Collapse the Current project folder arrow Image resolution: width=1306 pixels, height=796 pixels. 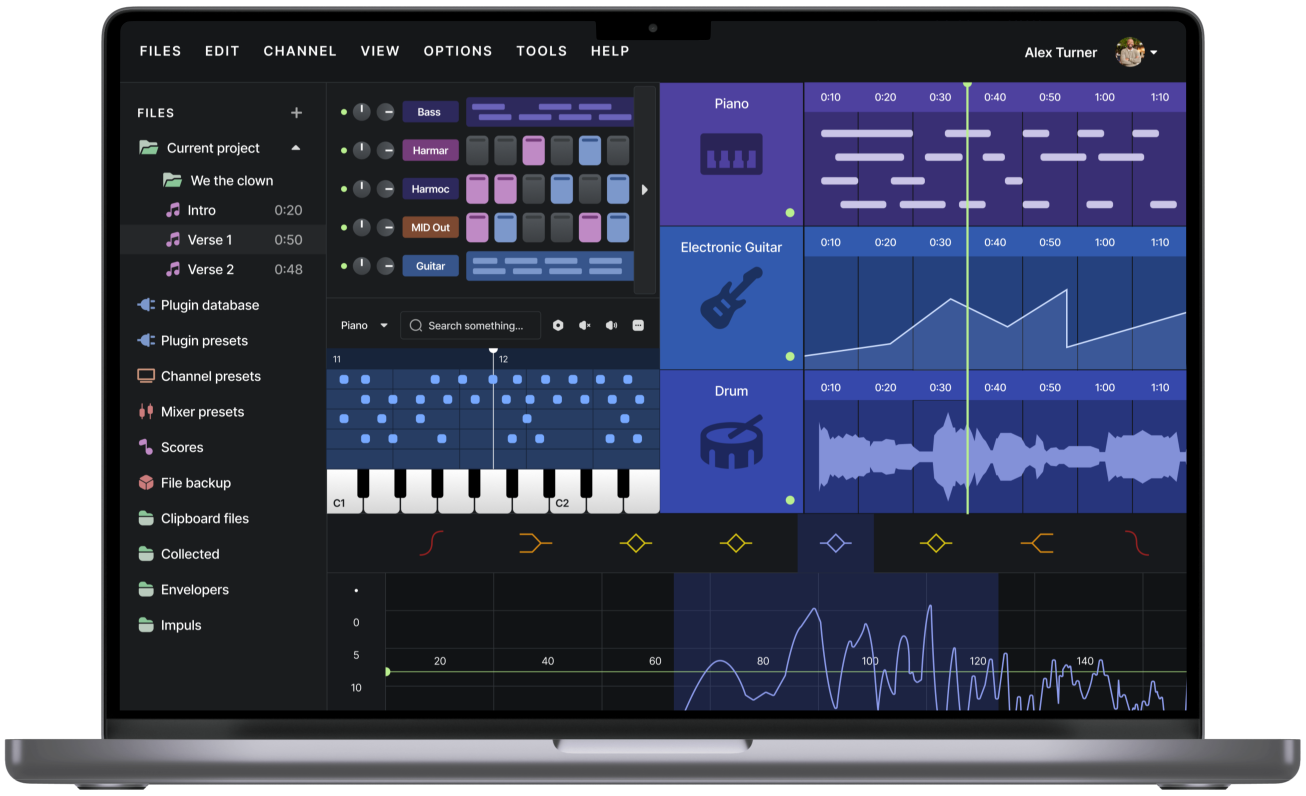[x=296, y=148]
